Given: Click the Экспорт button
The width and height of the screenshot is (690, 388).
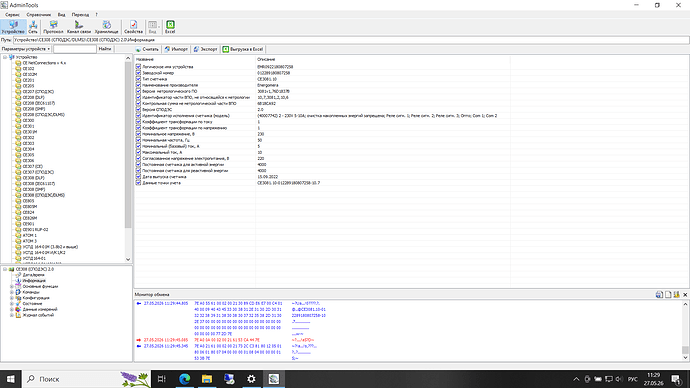Looking at the screenshot, I should point(206,49).
